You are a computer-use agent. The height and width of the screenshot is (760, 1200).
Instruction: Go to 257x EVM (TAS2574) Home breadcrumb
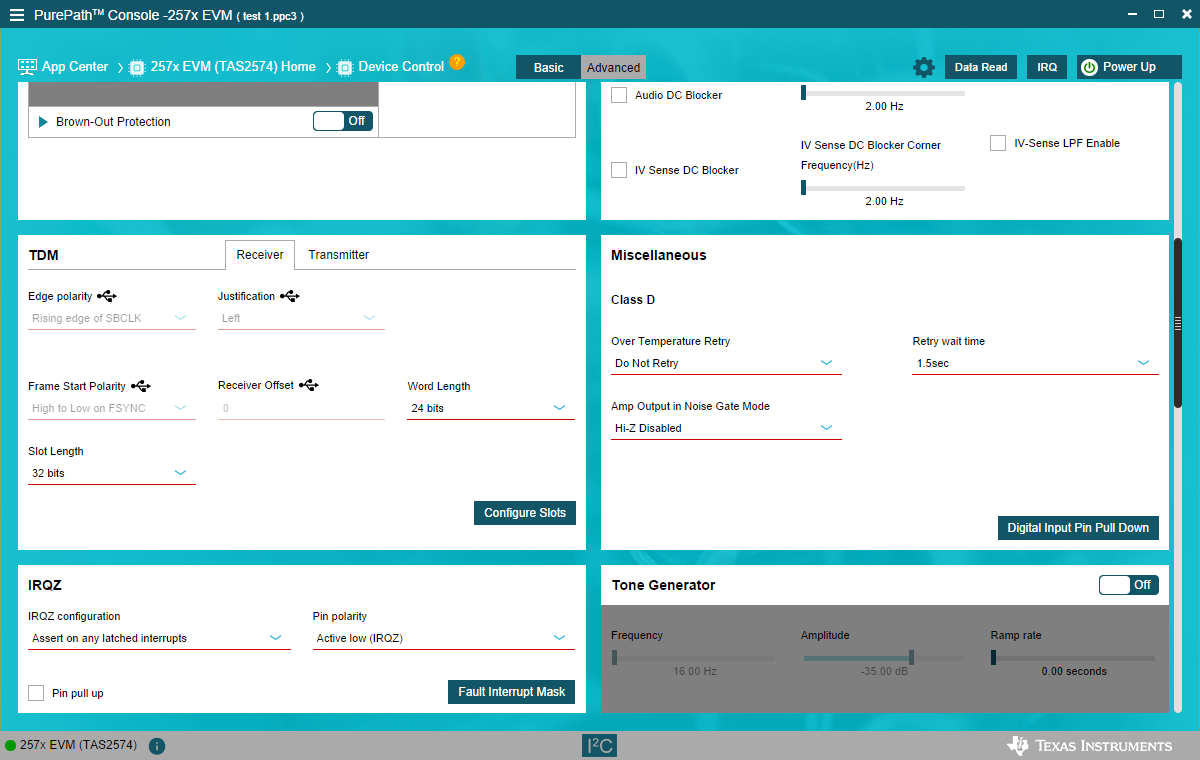(x=233, y=67)
